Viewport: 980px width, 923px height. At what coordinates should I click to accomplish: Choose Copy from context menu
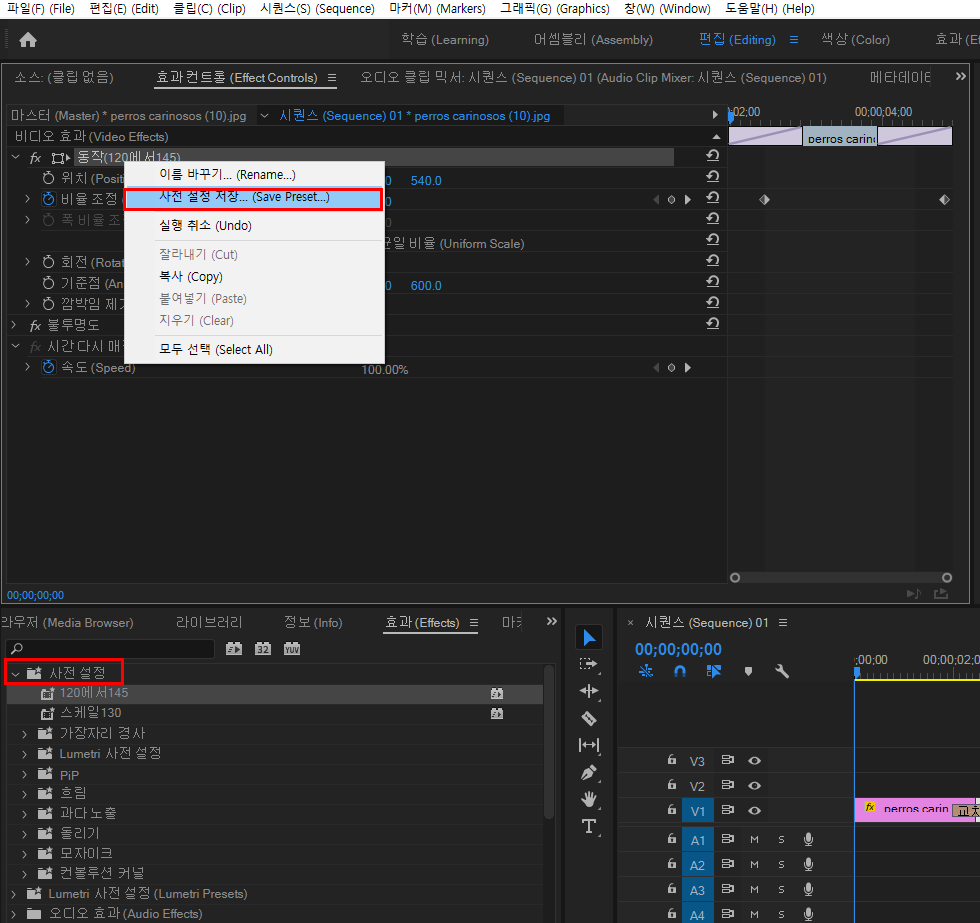[x=253, y=277]
